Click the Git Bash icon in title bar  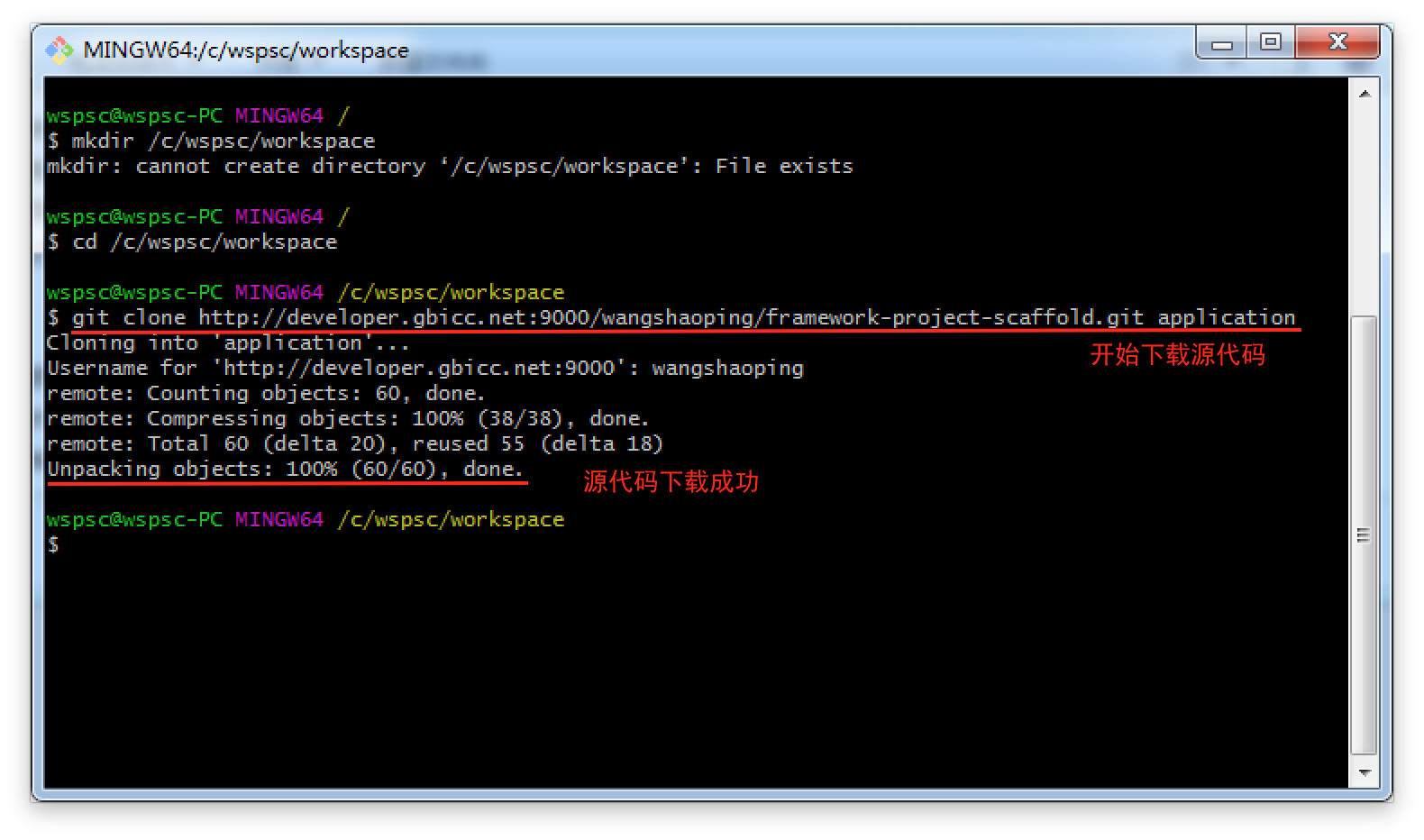tap(59, 50)
